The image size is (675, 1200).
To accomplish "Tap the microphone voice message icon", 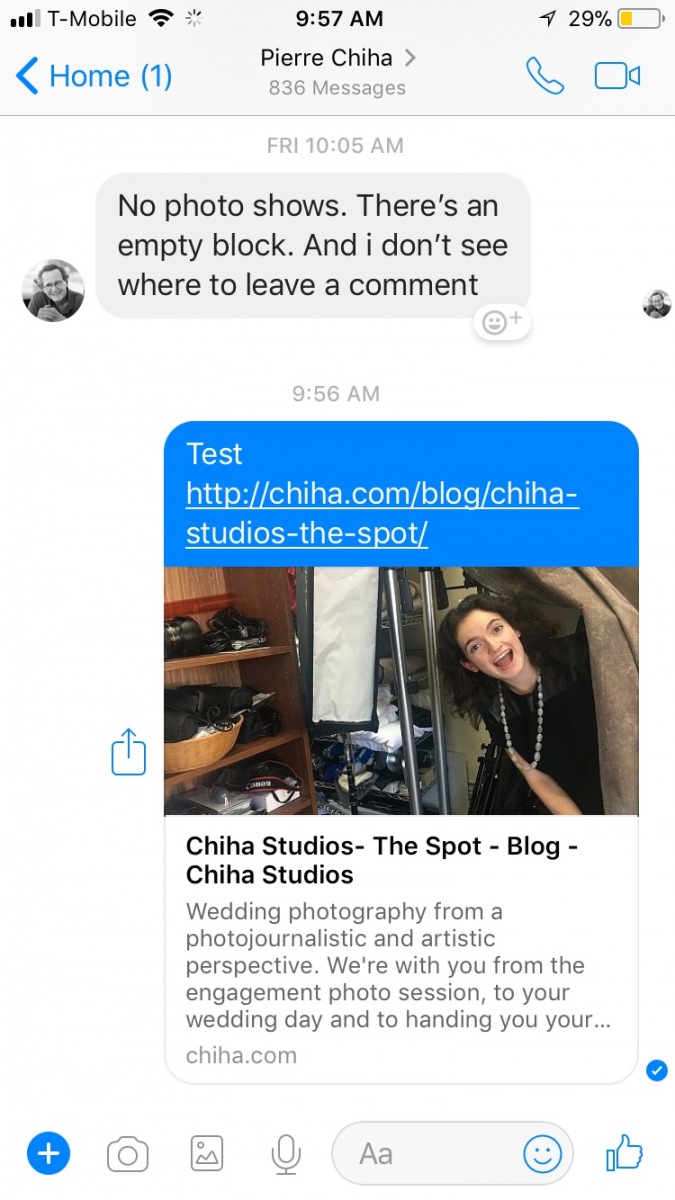I will click(286, 1155).
